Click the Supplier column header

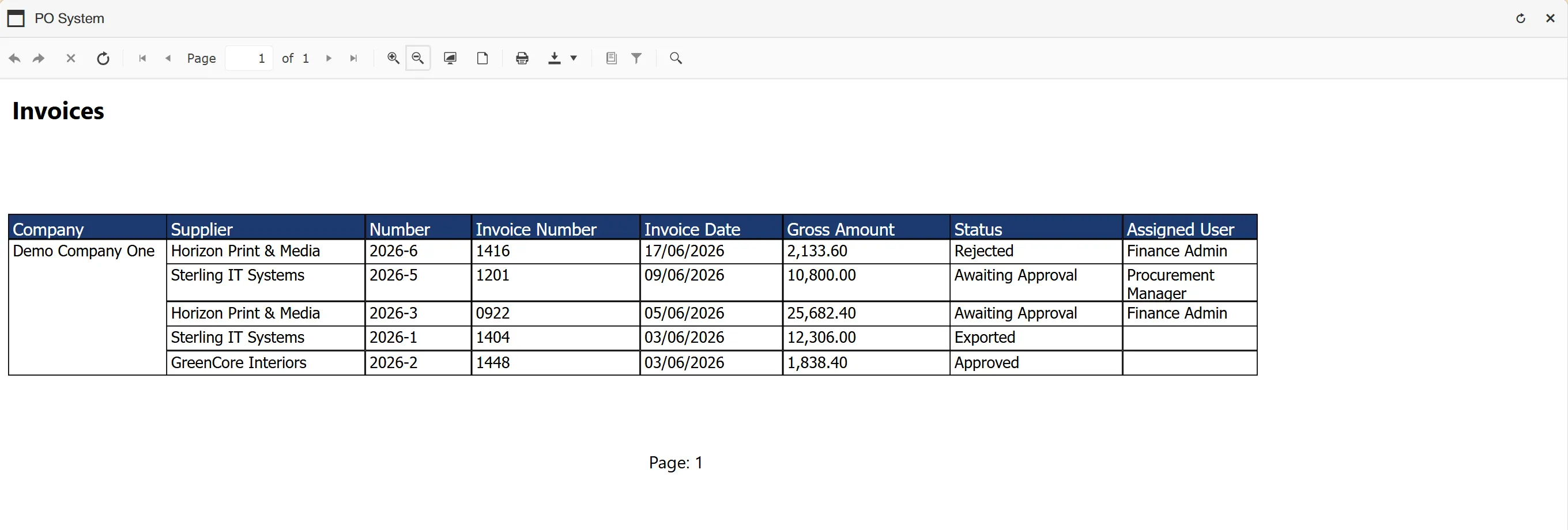(265, 227)
